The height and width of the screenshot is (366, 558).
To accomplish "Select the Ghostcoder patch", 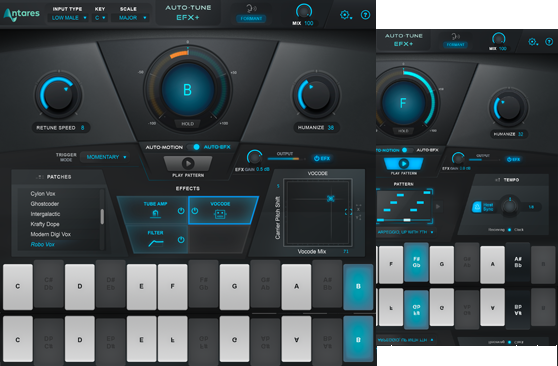I will coord(44,204).
